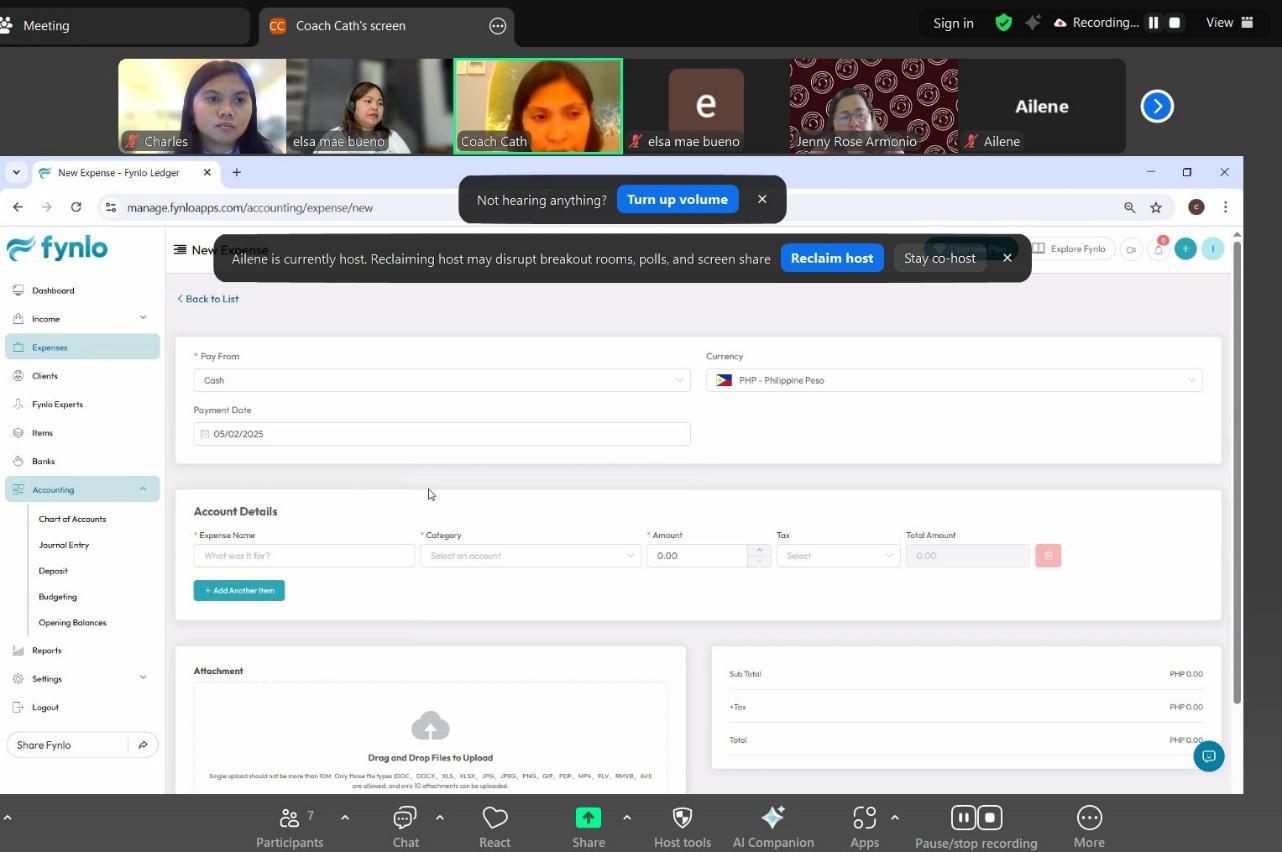Open Host tools
Image resolution: width=1282 pixels, height=852 pixels.
click(682, 828)
